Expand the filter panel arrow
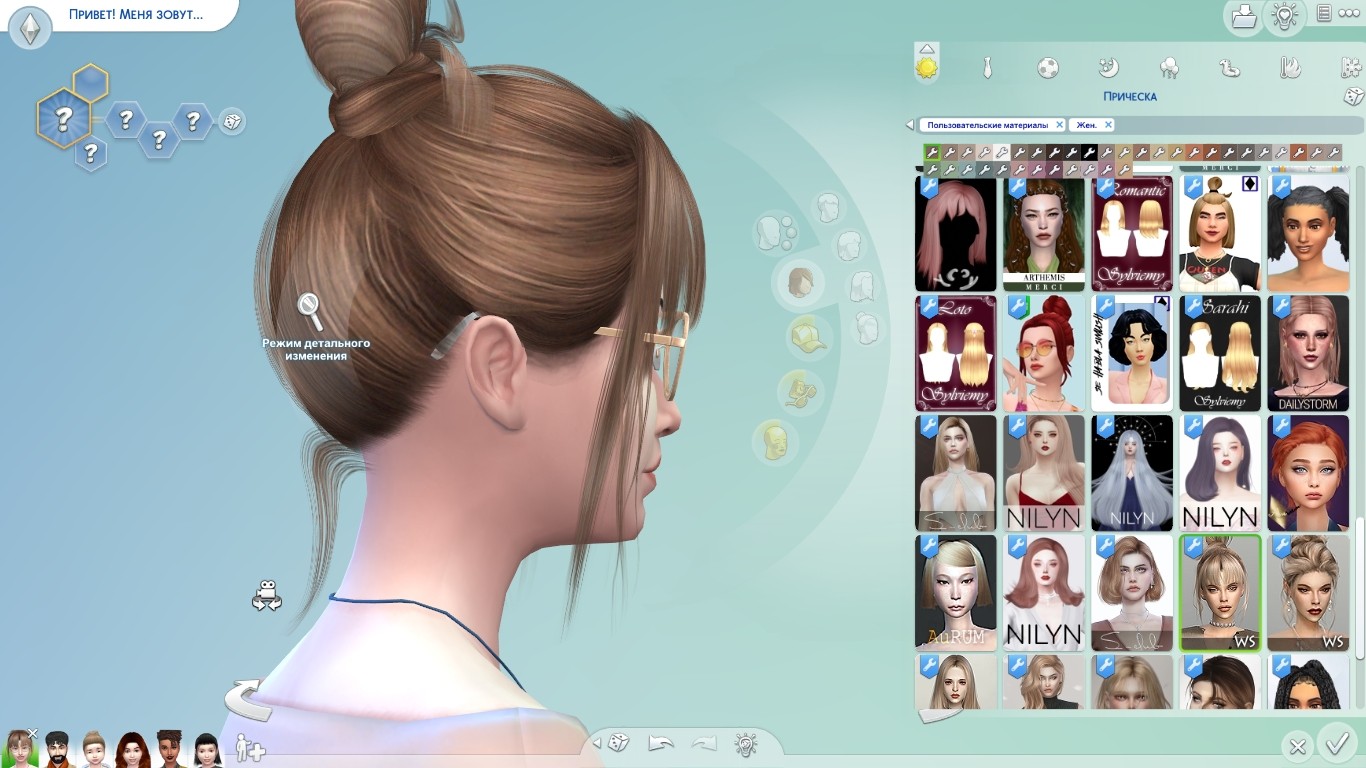The image size is (1366, 768). [909, 125]
